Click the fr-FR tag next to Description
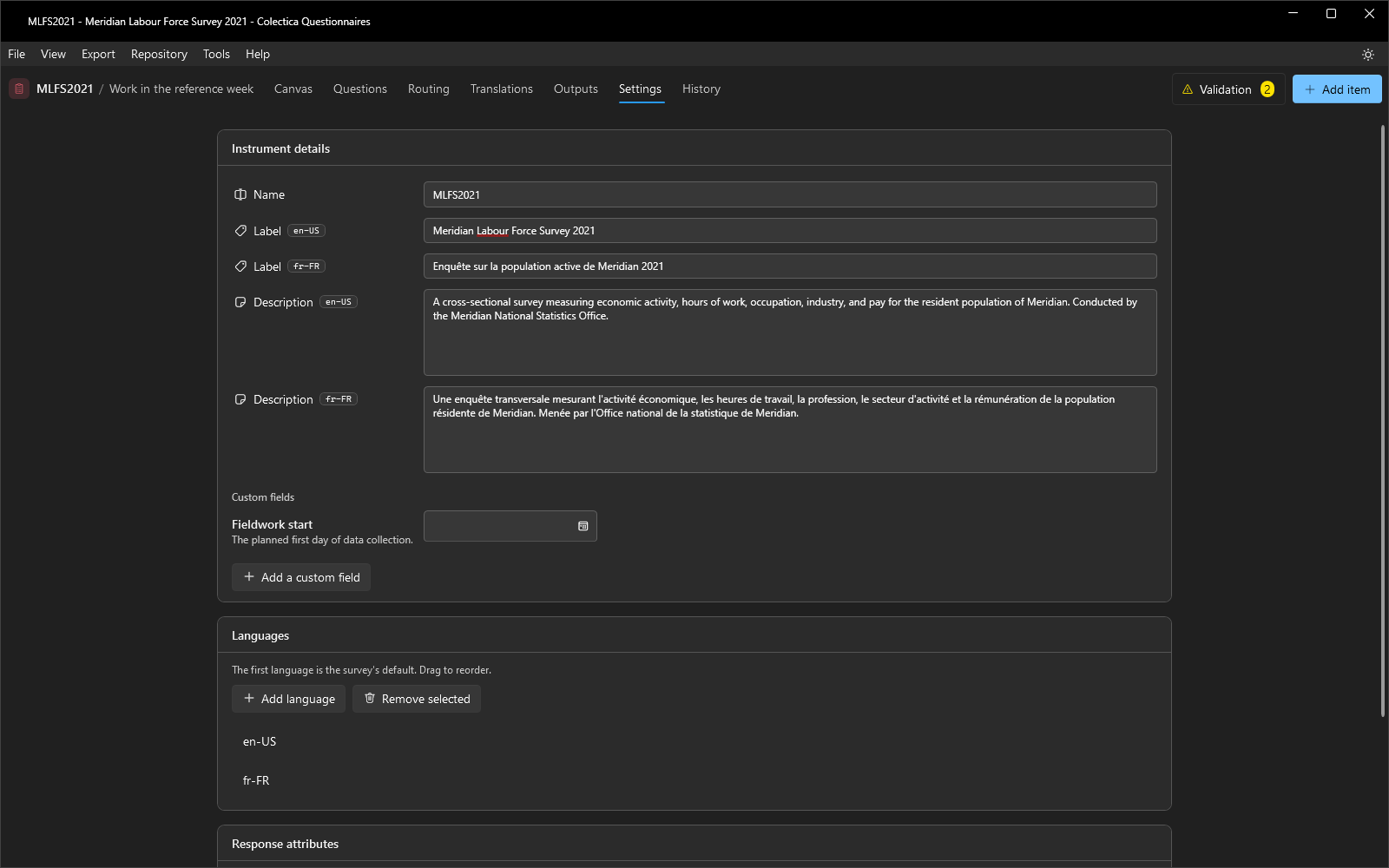This screenshot has height=868, width=1389. click(339, 399)
